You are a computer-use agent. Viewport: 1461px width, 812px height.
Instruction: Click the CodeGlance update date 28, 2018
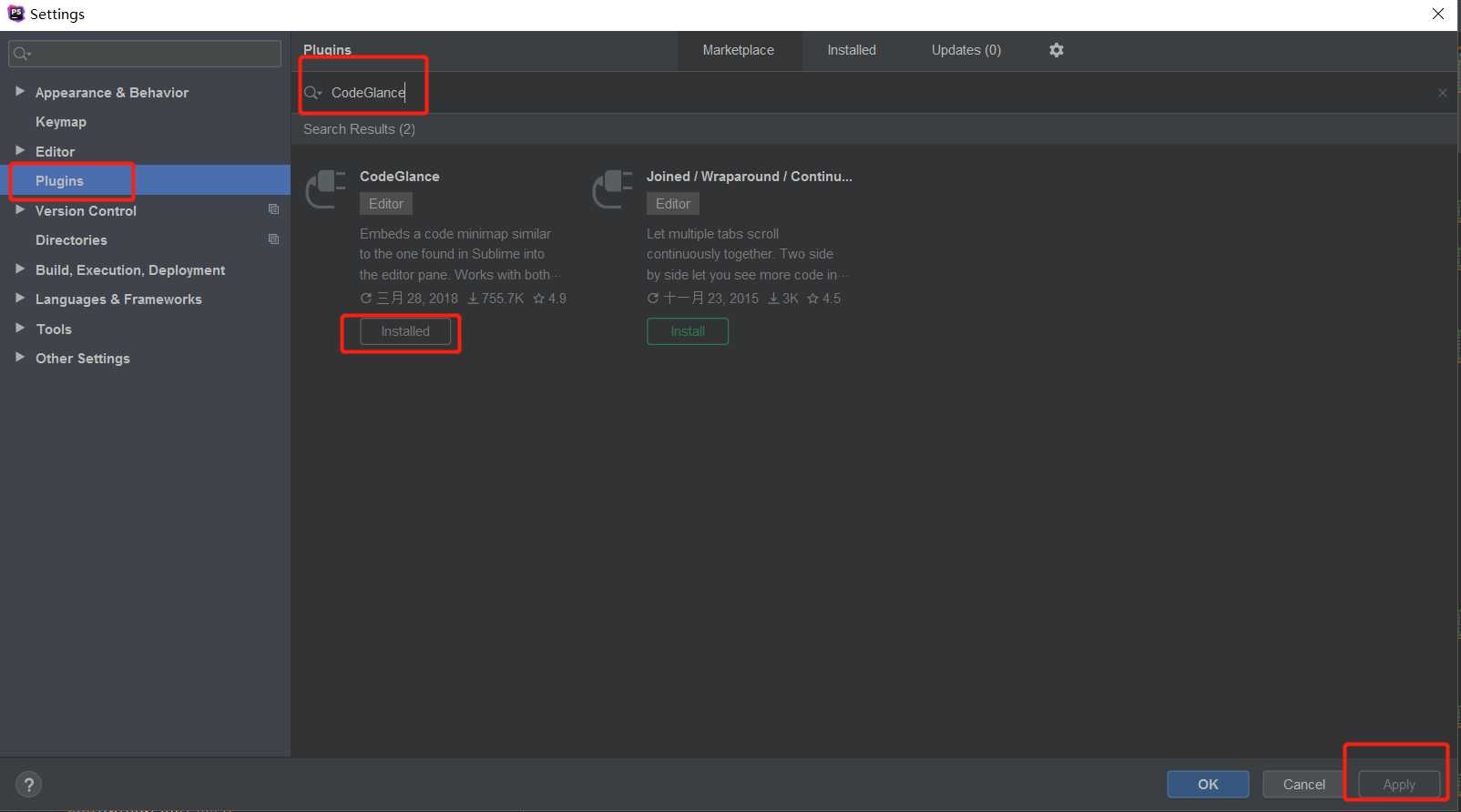click(410, 299)
